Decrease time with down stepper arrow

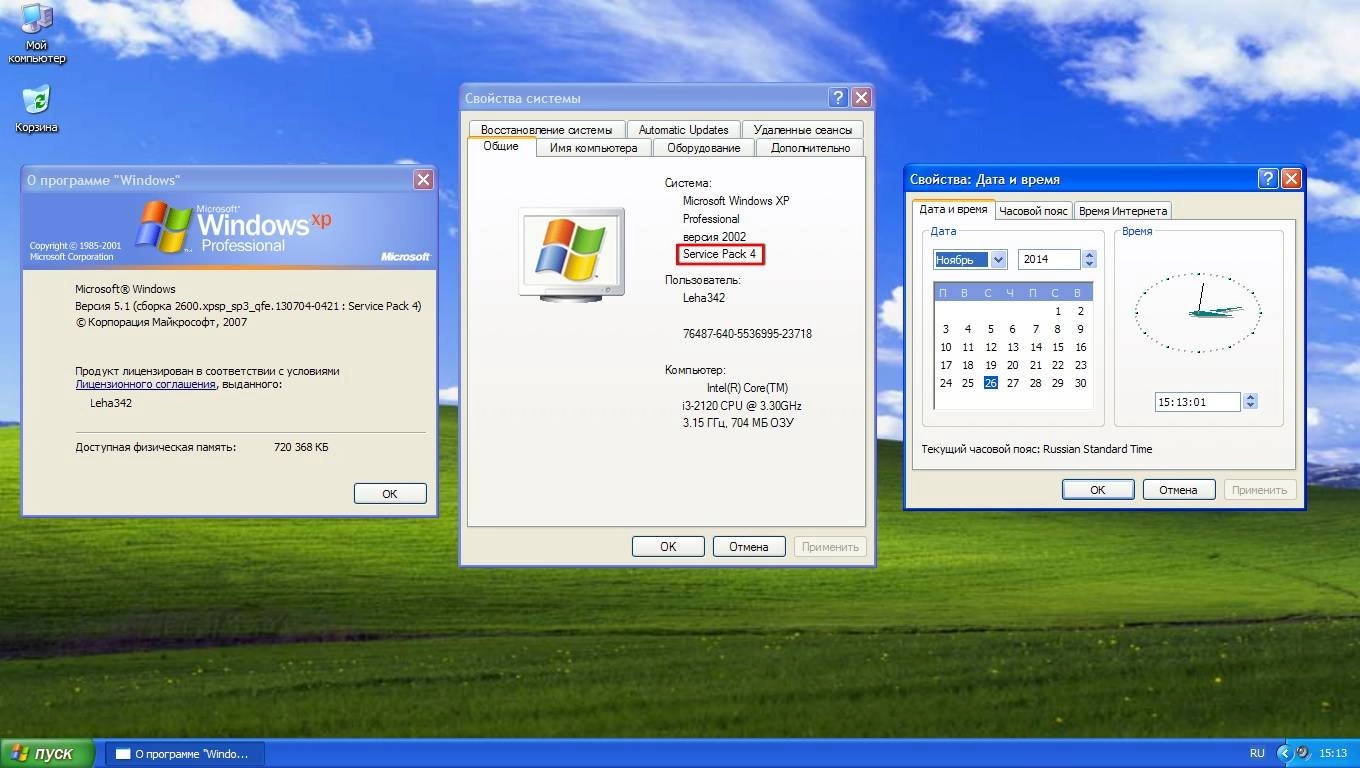coord(1250,407)
